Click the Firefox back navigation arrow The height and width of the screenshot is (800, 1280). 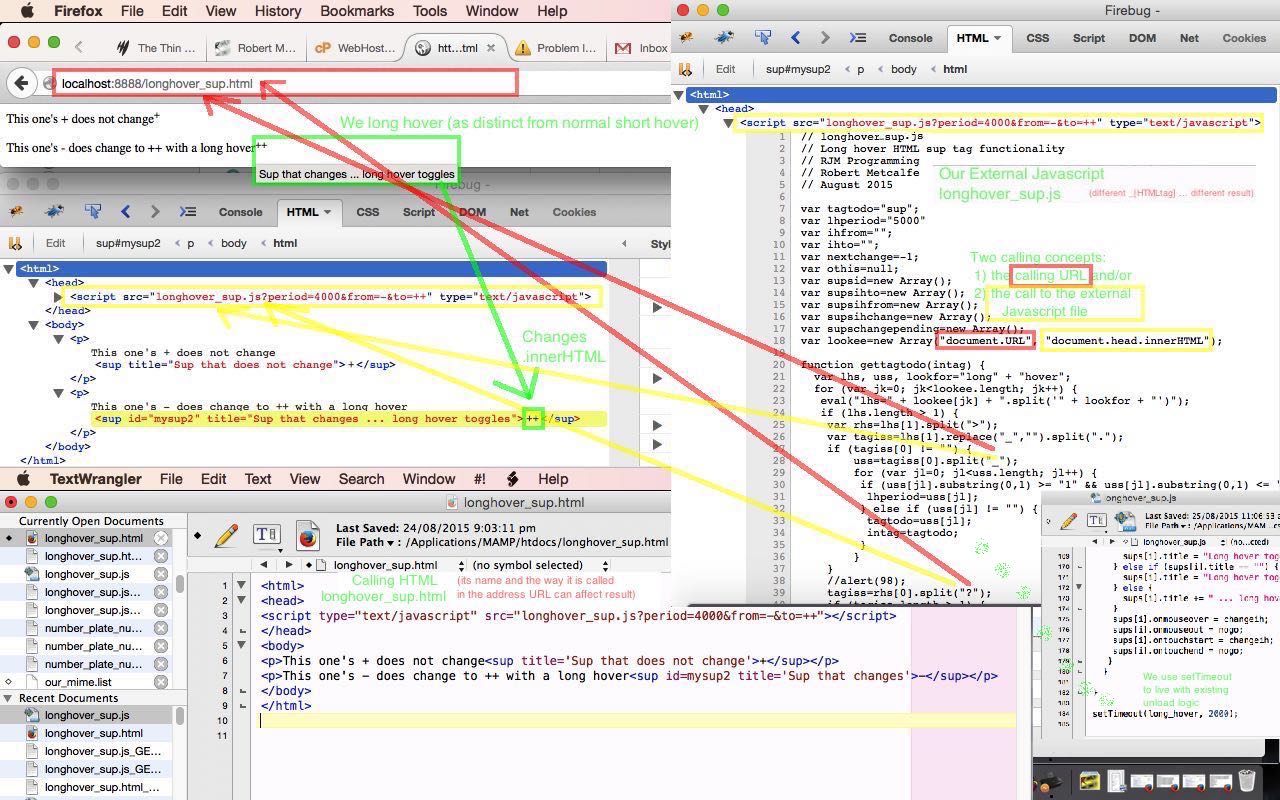(x=21, y=82)
